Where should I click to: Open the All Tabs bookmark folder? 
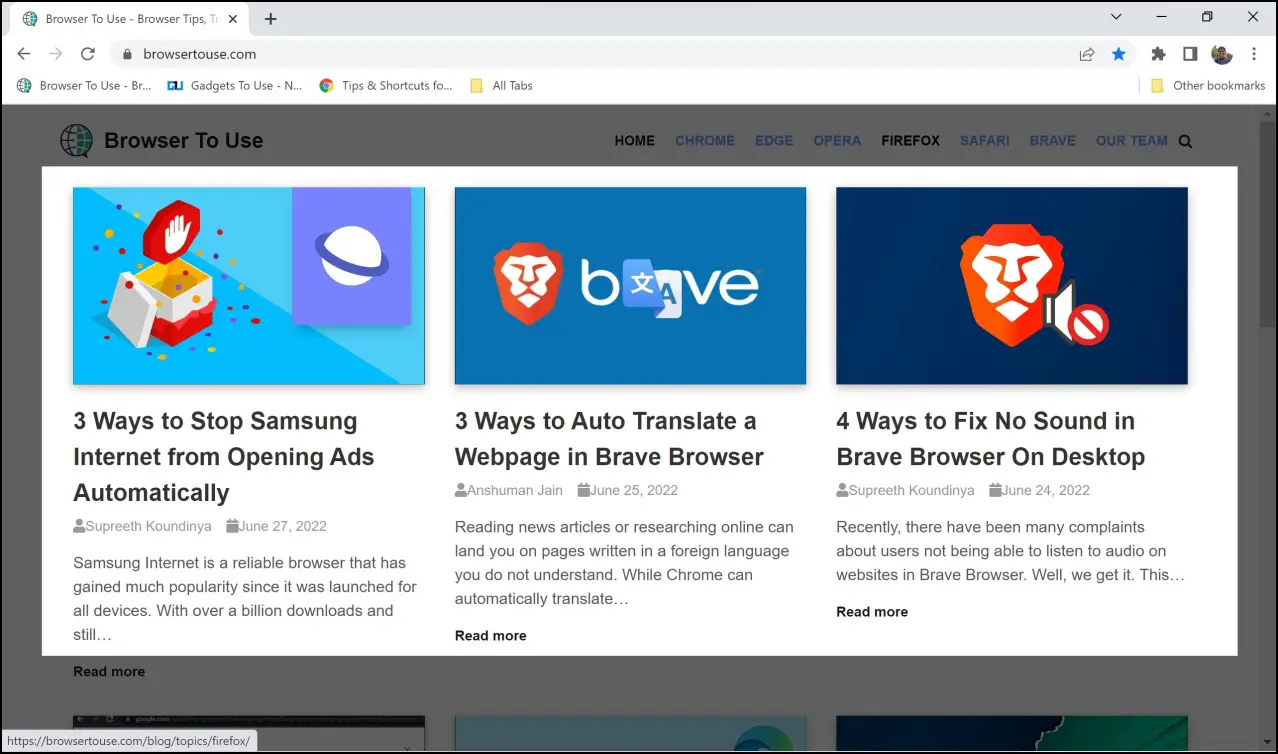(x=501, y=86)
